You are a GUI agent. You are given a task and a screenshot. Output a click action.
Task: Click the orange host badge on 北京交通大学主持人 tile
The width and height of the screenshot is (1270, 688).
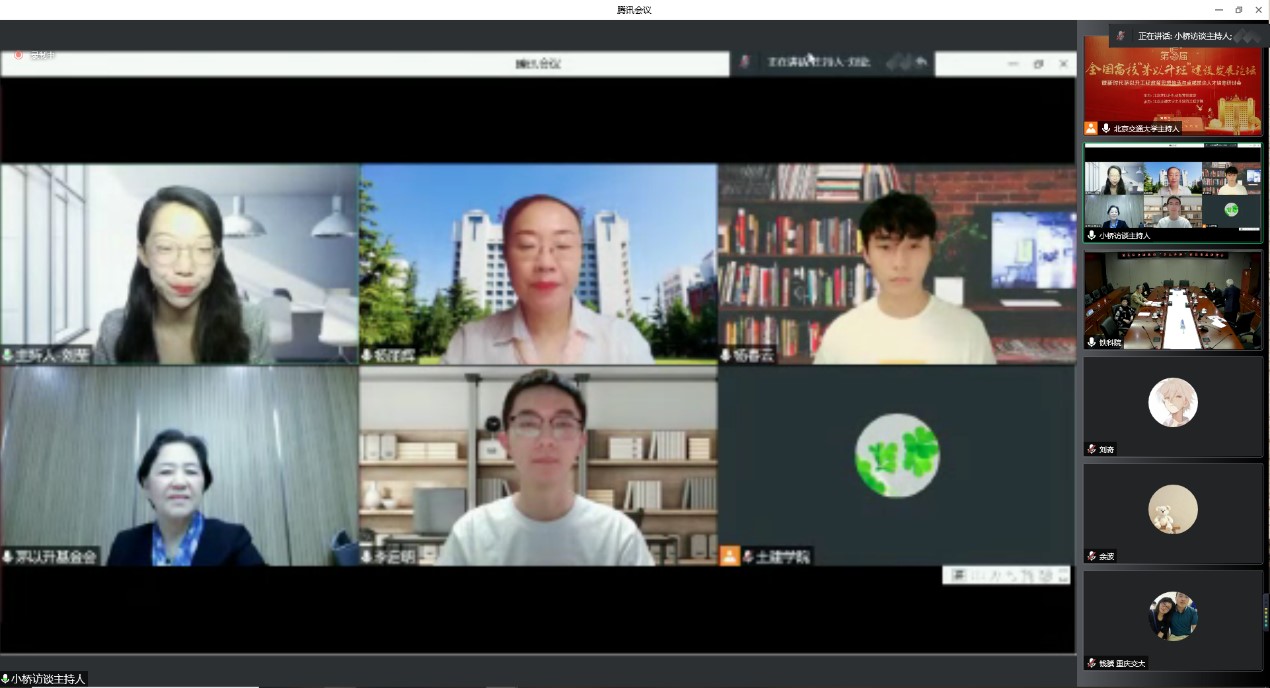(x=1091, y=128)
